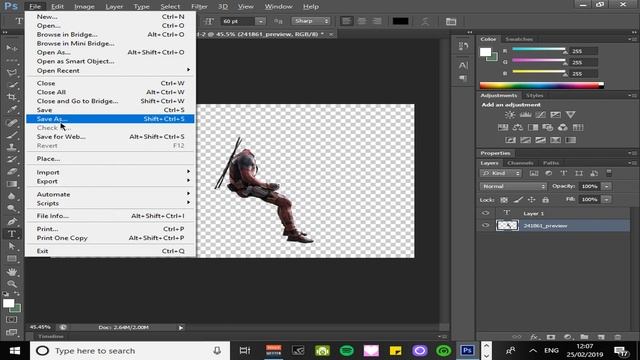The width and height of the screenshot is (640, 360).
Task: Choose Export from File menu
Action: [110, 181]
